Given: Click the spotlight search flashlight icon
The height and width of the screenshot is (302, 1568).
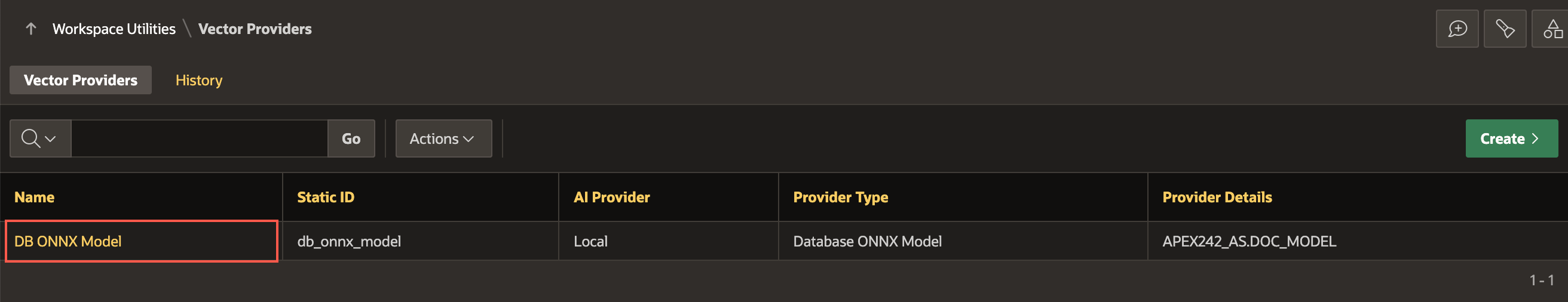Looking at the screenshot, I should [1505, 29].
